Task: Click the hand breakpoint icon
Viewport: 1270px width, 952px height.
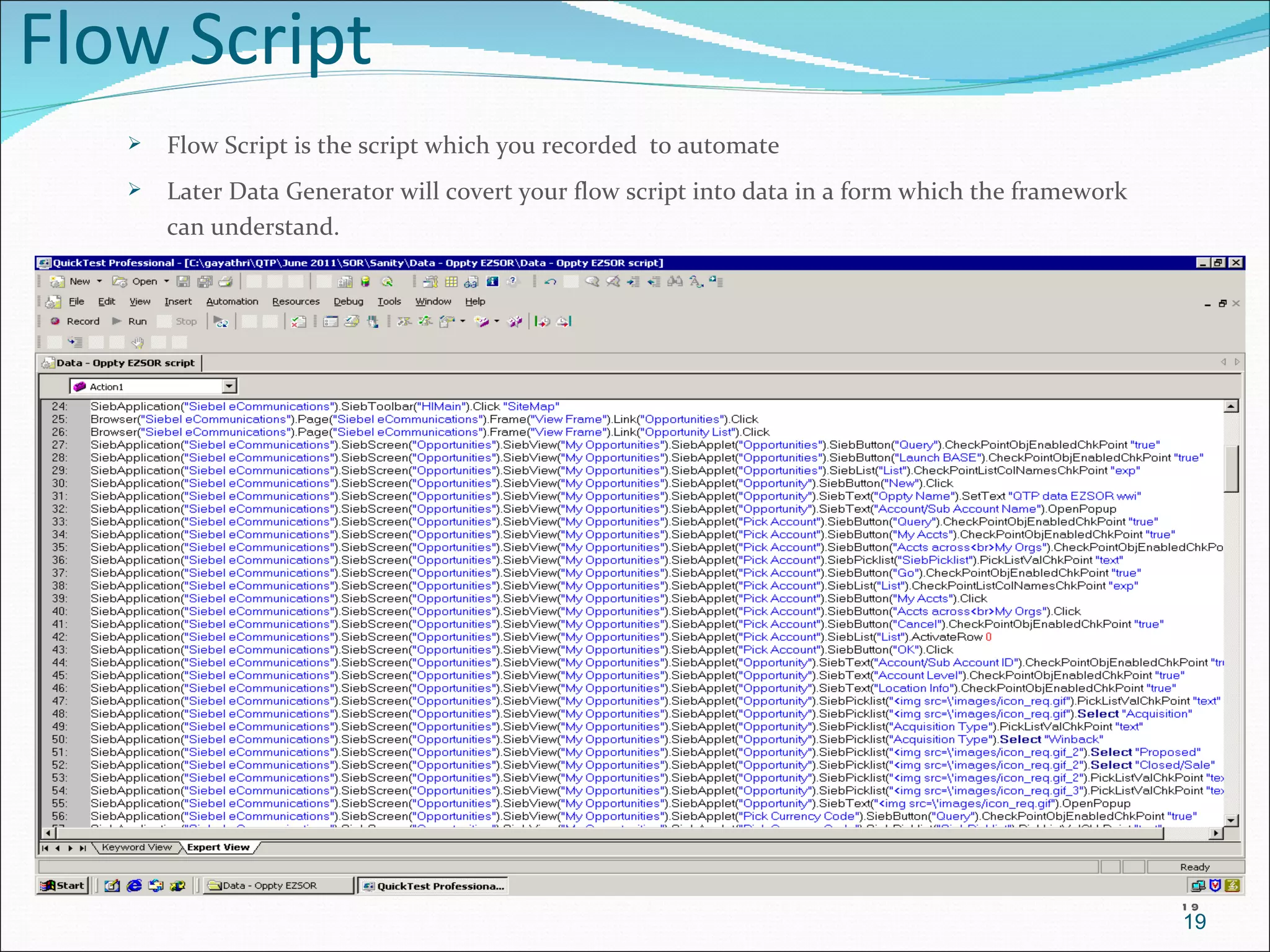Action: point(138,342)
